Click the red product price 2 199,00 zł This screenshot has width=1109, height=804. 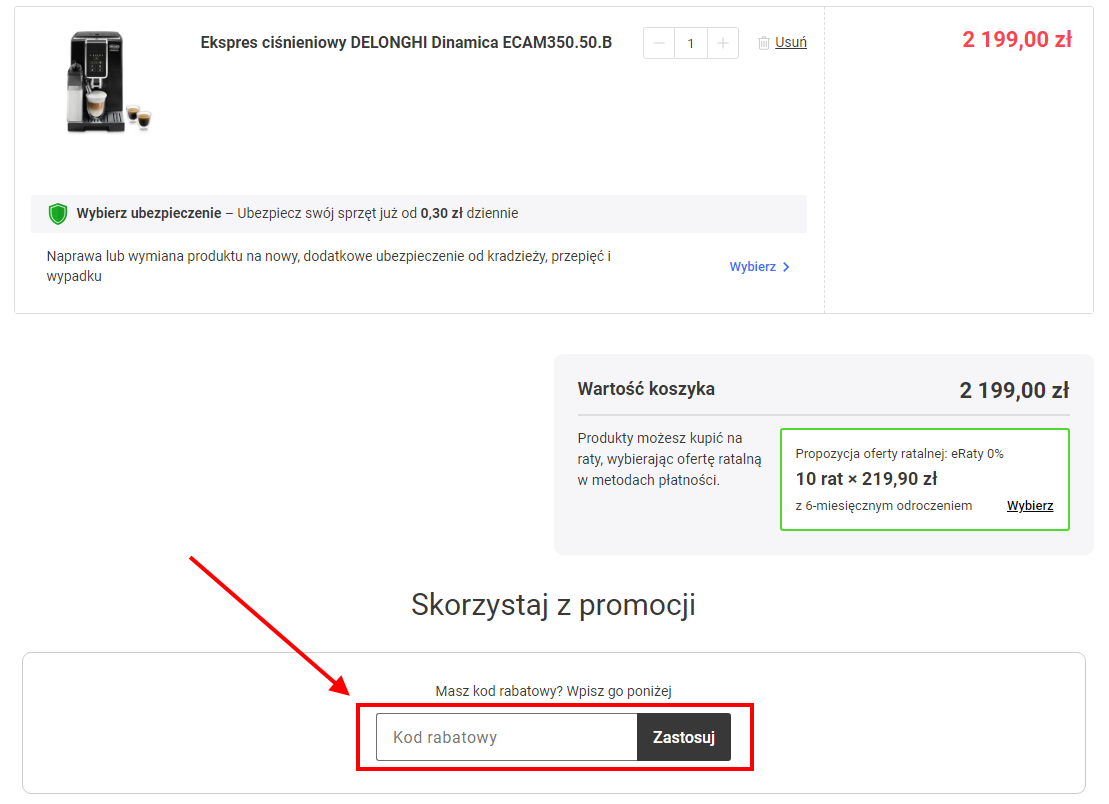1017,40
